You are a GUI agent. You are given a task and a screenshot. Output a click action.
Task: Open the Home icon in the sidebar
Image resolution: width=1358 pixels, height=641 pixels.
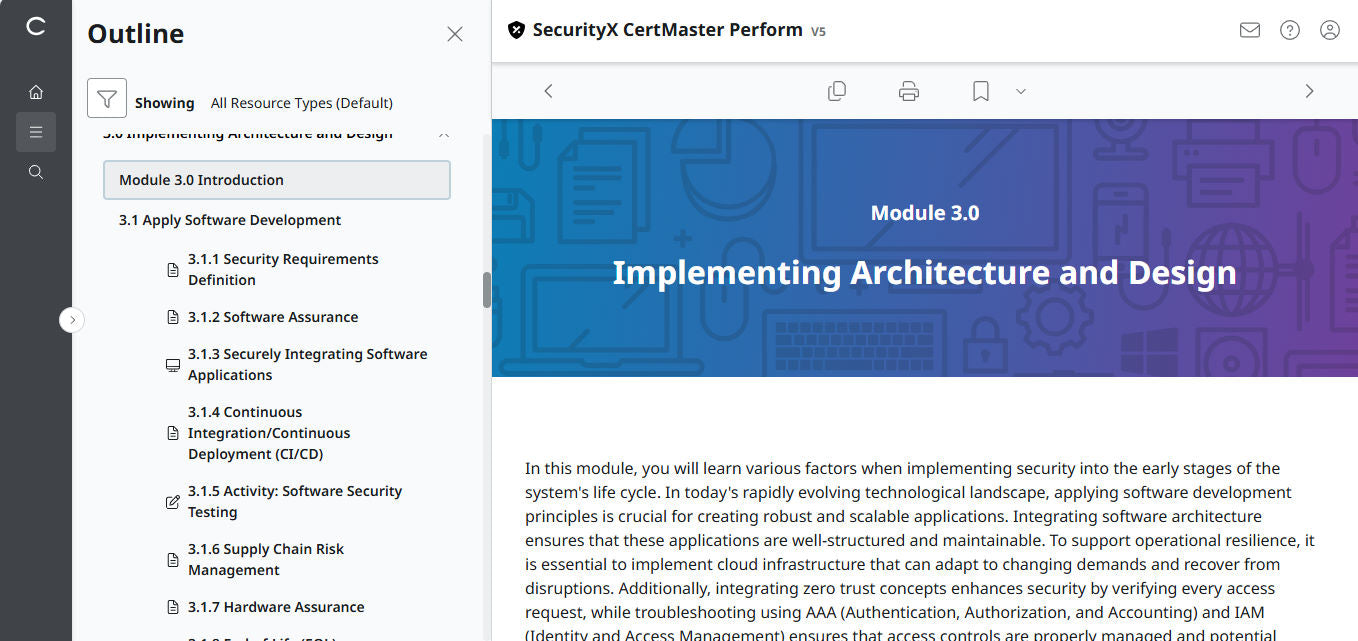pyautogui.click(x=36, y=91)
